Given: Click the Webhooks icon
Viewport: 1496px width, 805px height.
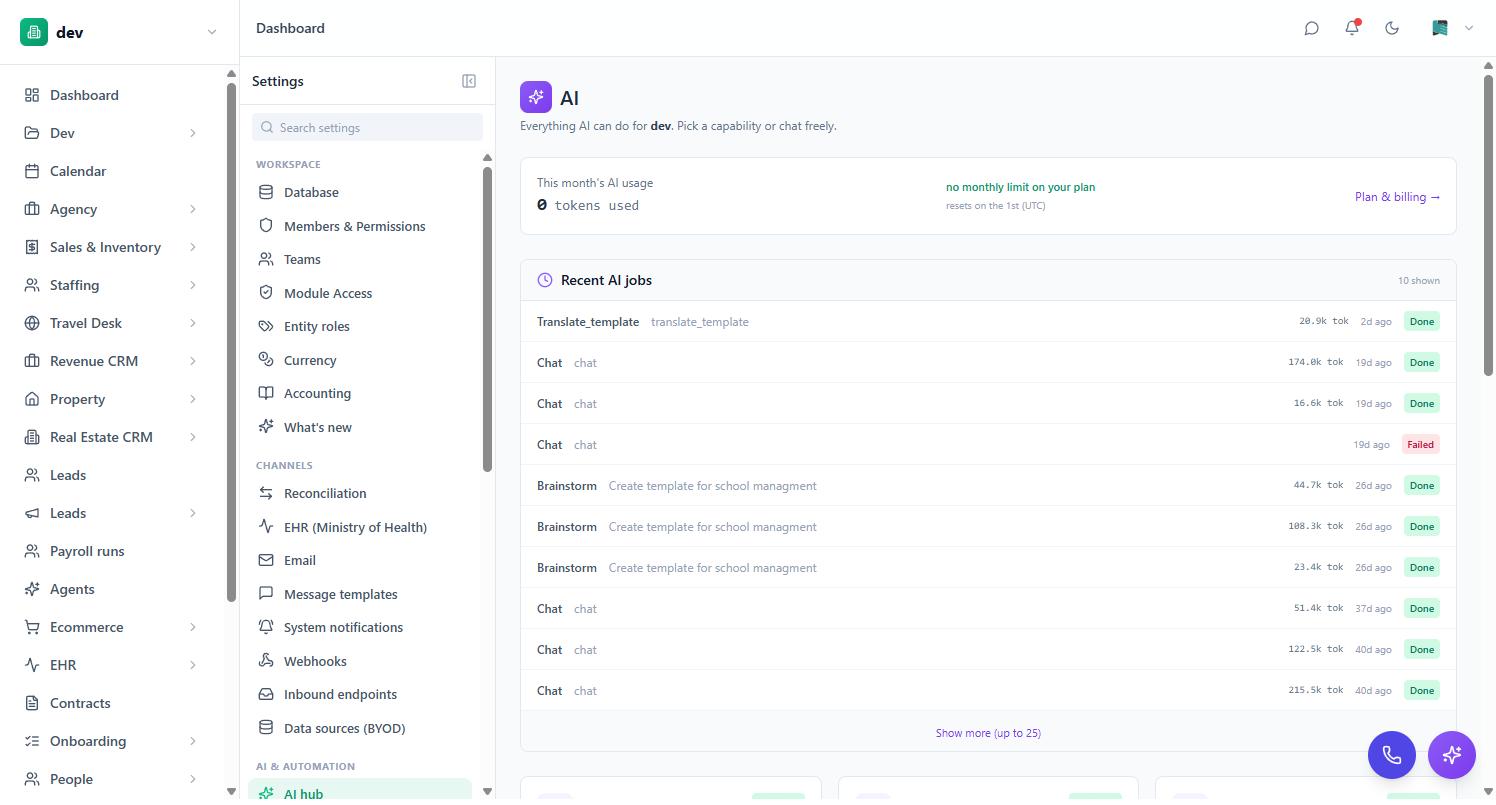Looking at the screenshot, I should click(x=266, y=661).
